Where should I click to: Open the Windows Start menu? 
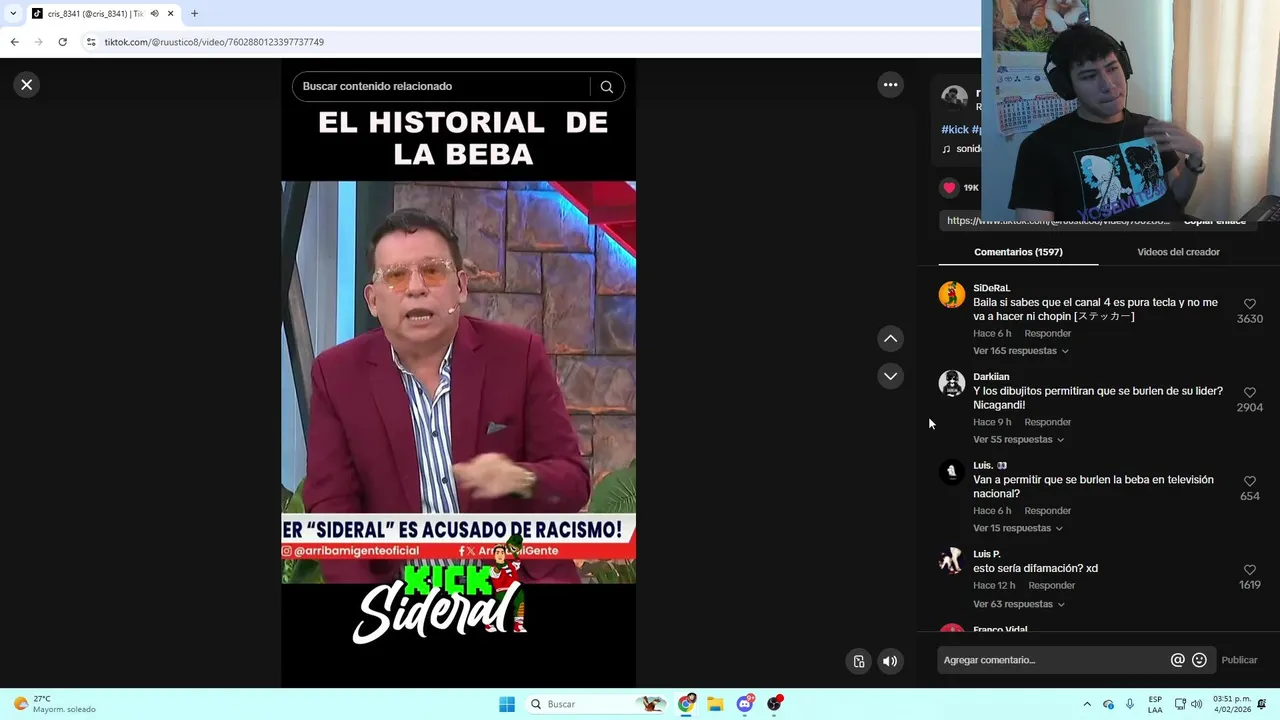507,704
